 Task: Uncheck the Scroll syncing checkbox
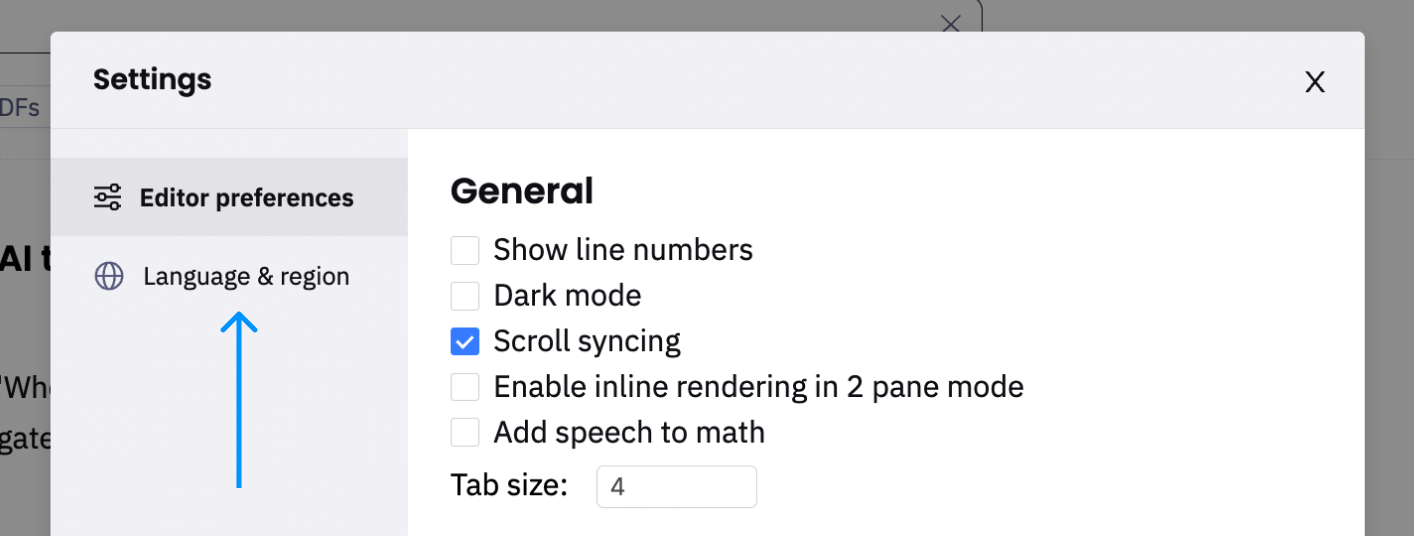tap(465, 341)
